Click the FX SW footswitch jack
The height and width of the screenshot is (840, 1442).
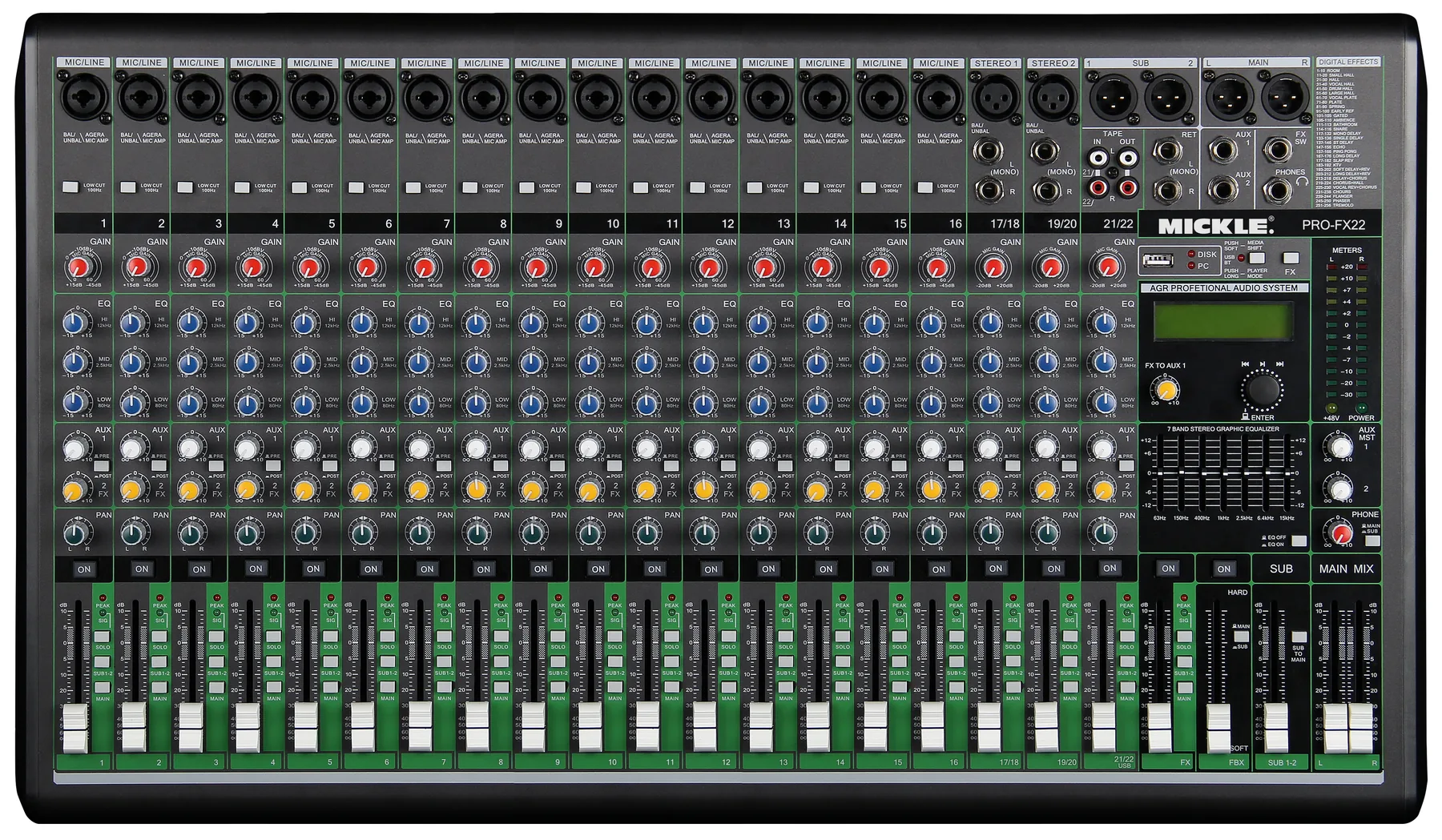click(x=1277, y=150)
